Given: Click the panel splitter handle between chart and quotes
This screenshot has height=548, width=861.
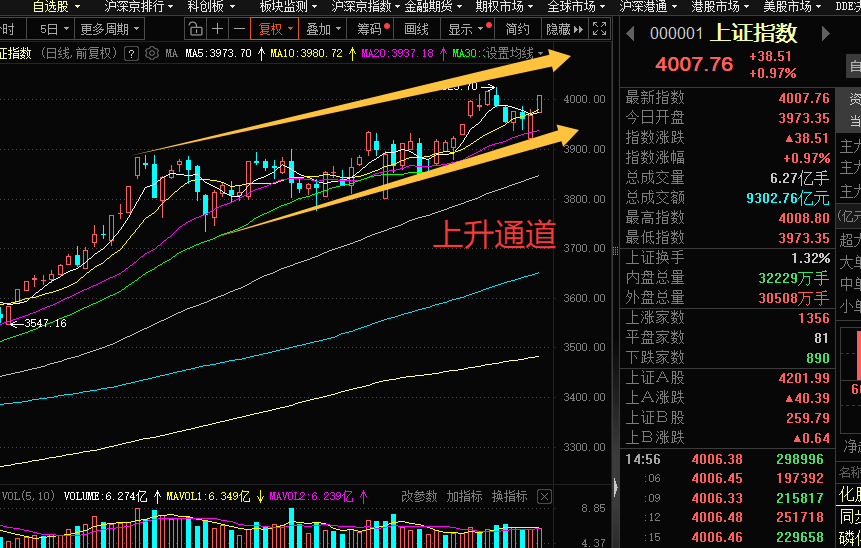Looking at the screenshot, I should coord(615,251).
